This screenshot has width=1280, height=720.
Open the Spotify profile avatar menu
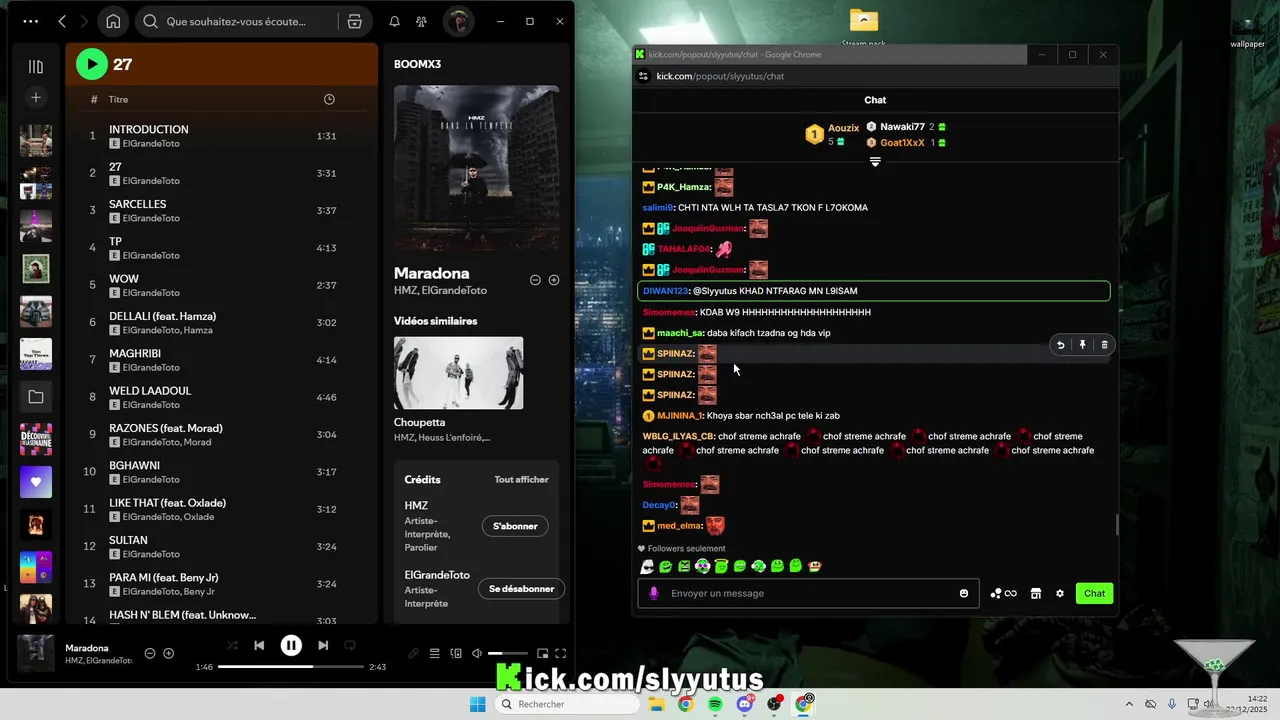click(x=458, y=21)
